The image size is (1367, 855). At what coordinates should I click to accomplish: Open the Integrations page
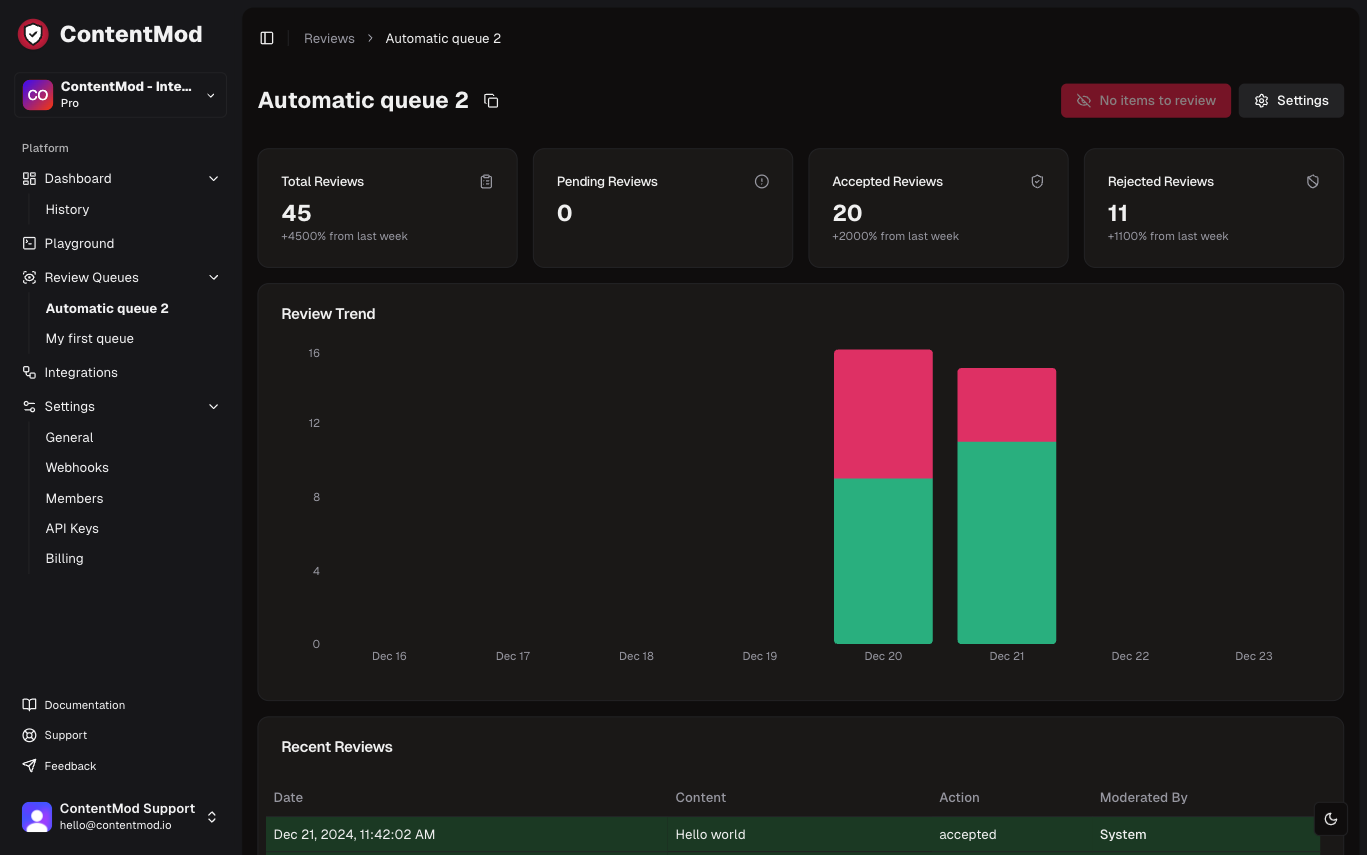click(81, 372)
